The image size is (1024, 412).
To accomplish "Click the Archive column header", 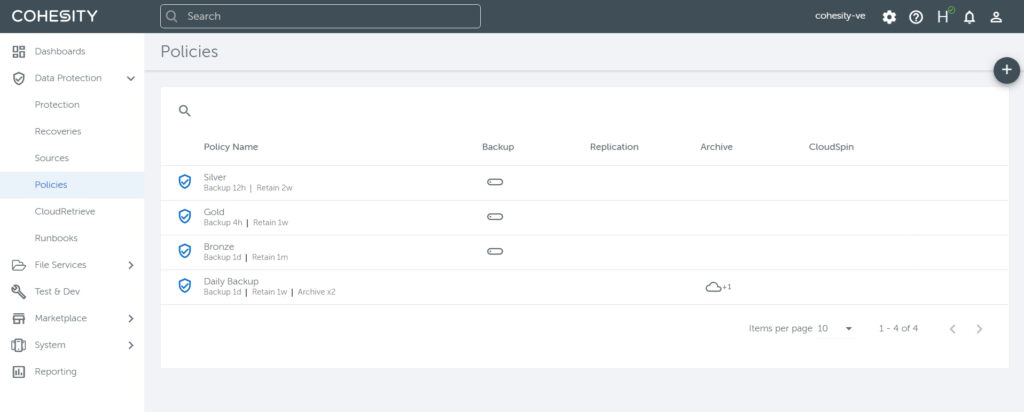I will point(716,147).
